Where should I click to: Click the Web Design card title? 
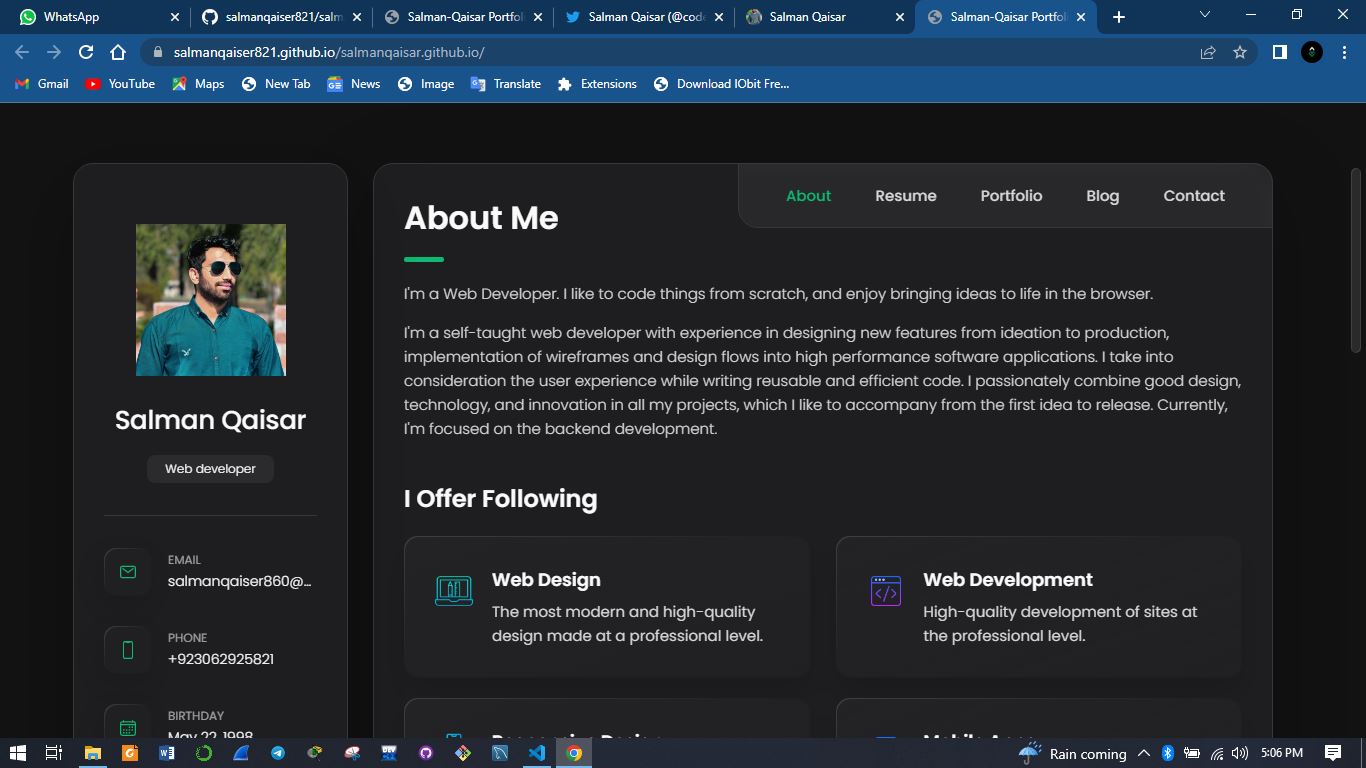point(546,580)
